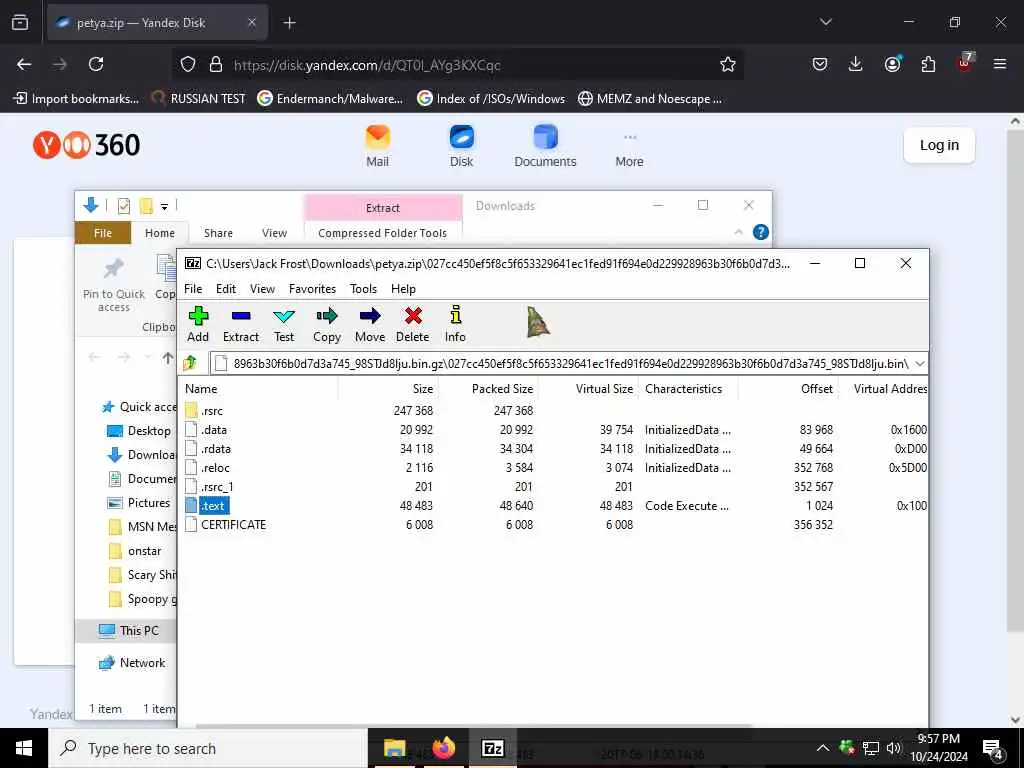
Task: Open the Yandex Mail service icon
Action: 377,146
